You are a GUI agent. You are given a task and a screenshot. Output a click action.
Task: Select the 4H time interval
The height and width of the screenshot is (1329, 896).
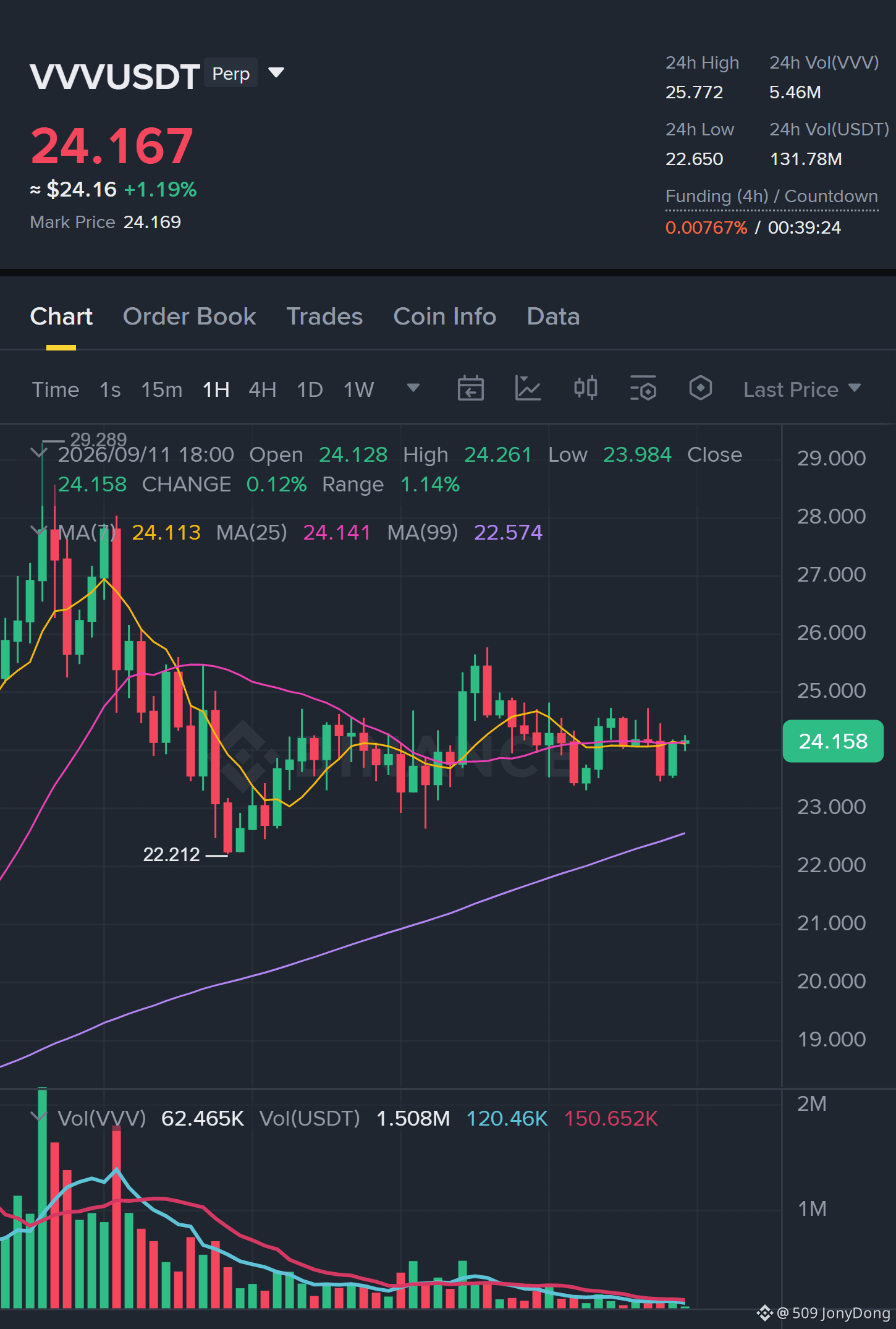[263, 390]
